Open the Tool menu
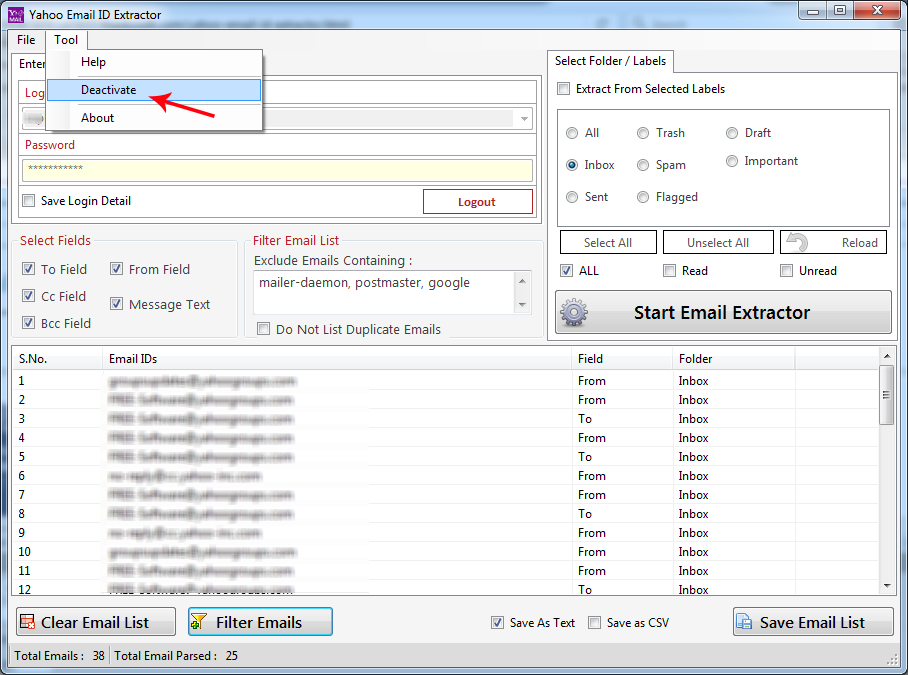Image resolution: width=908 pixels, height=675 pixels. click(66, 40)
